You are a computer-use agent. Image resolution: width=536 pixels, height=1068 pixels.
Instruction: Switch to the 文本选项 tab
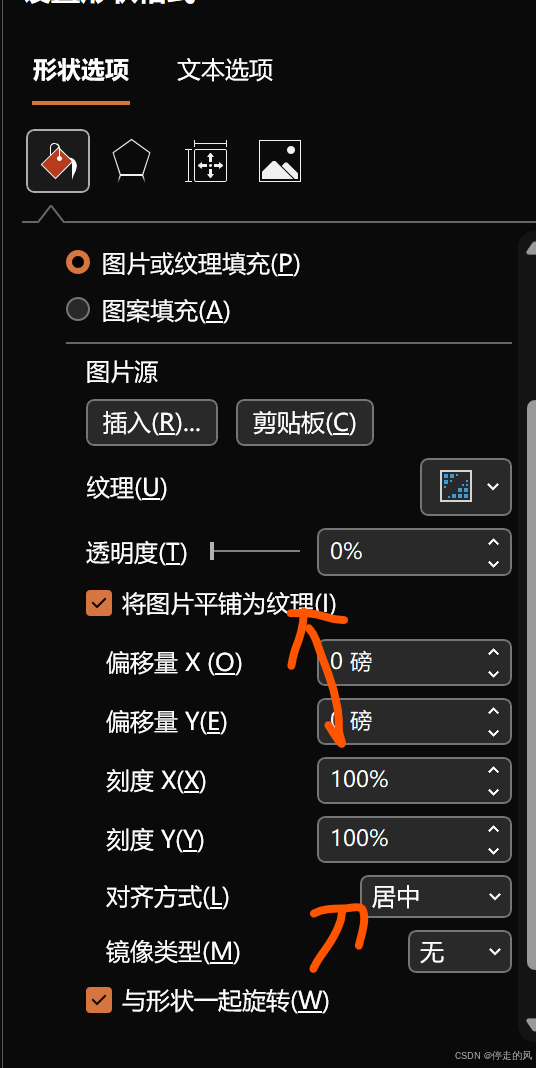(x=225, y=70)
